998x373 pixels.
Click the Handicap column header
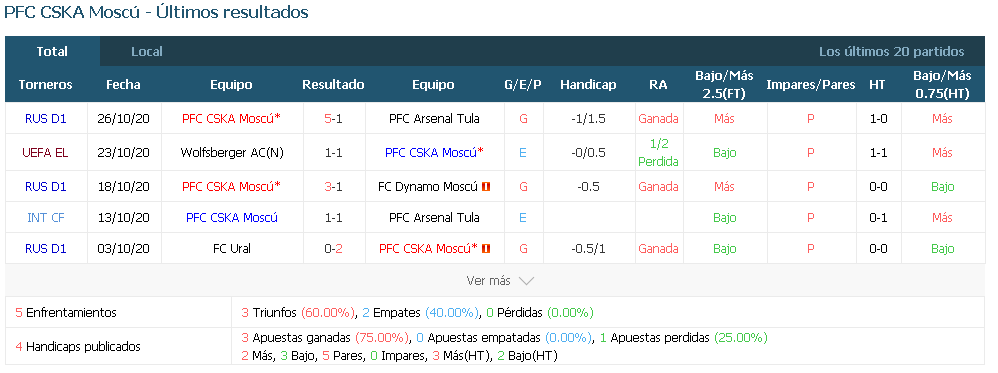tap(588, 84)
